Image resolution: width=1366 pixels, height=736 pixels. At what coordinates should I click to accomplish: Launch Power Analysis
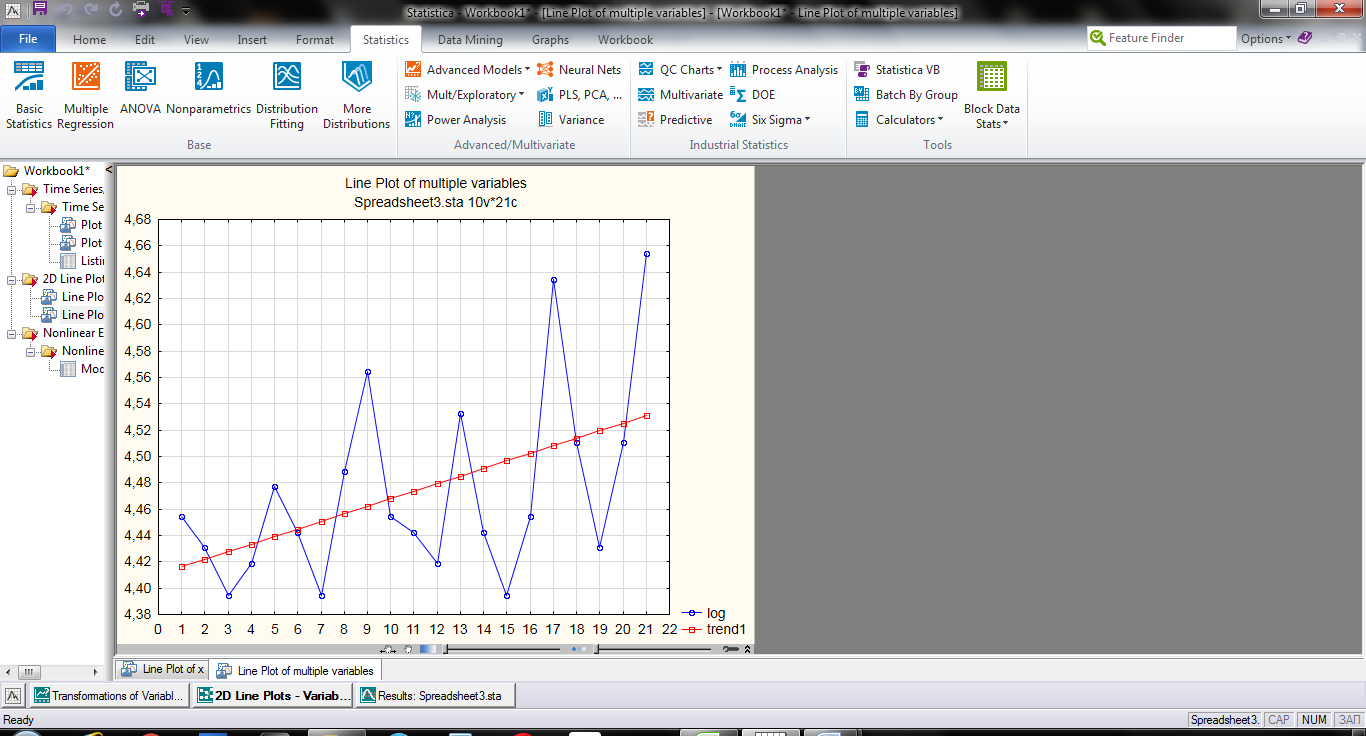pyautogui.click(x=455, y=120)
